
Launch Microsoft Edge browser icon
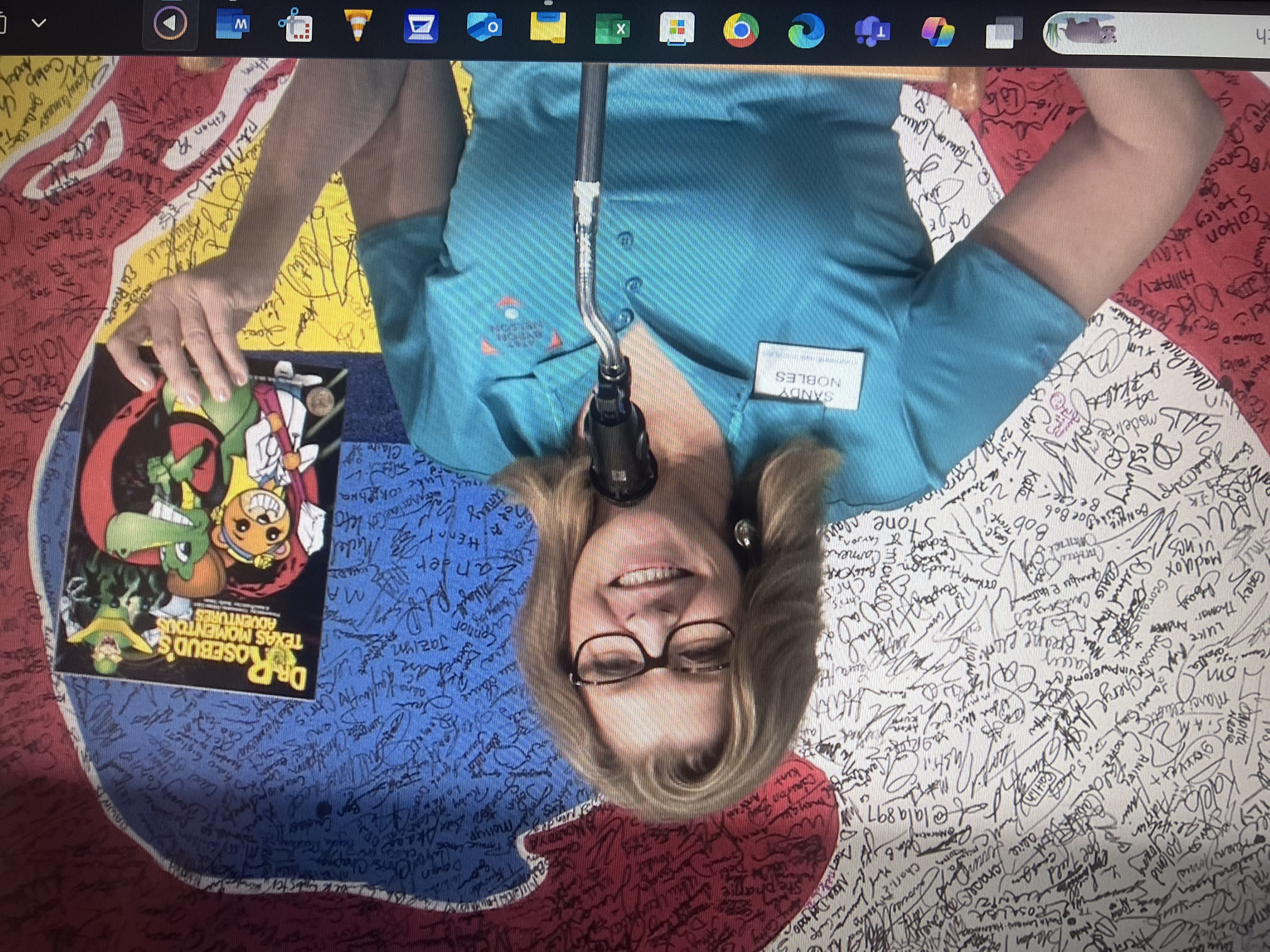click(x=806, y=30)
